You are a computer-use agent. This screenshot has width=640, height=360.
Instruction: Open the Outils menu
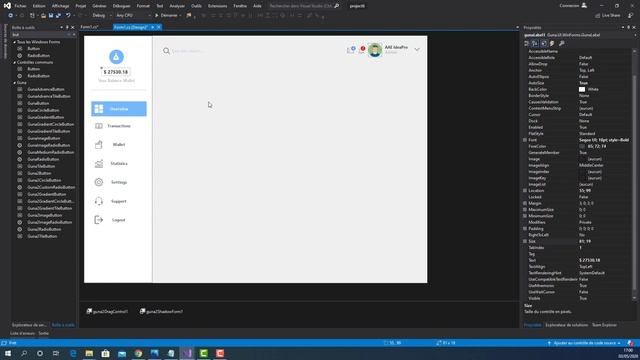click(x=196, y=6)
